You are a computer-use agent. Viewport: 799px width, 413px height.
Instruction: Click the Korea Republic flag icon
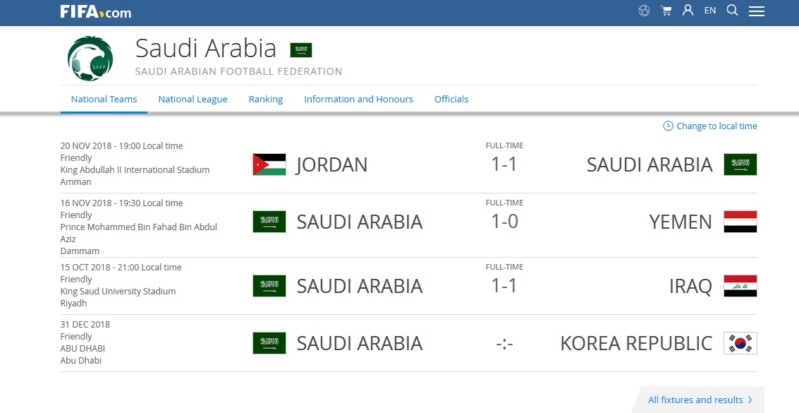(740, 343)
